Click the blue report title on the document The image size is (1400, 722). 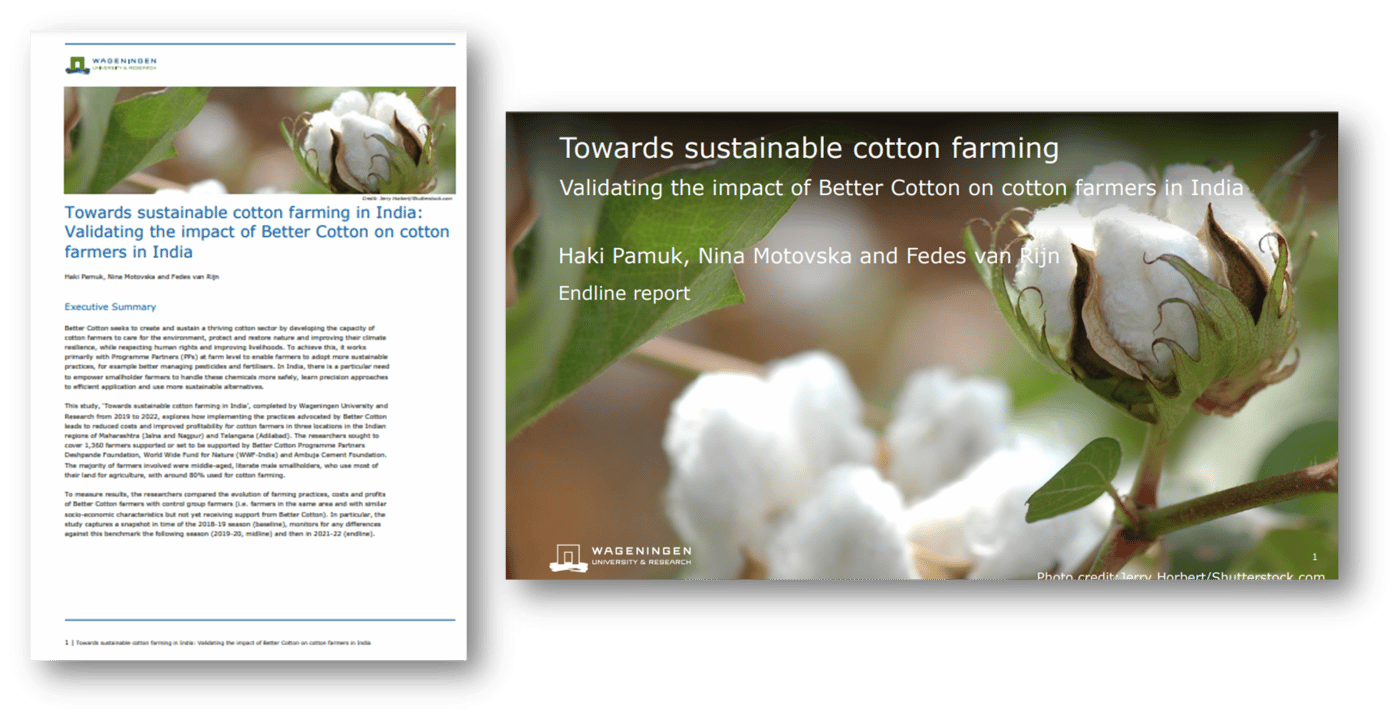[x=257, y=231]
